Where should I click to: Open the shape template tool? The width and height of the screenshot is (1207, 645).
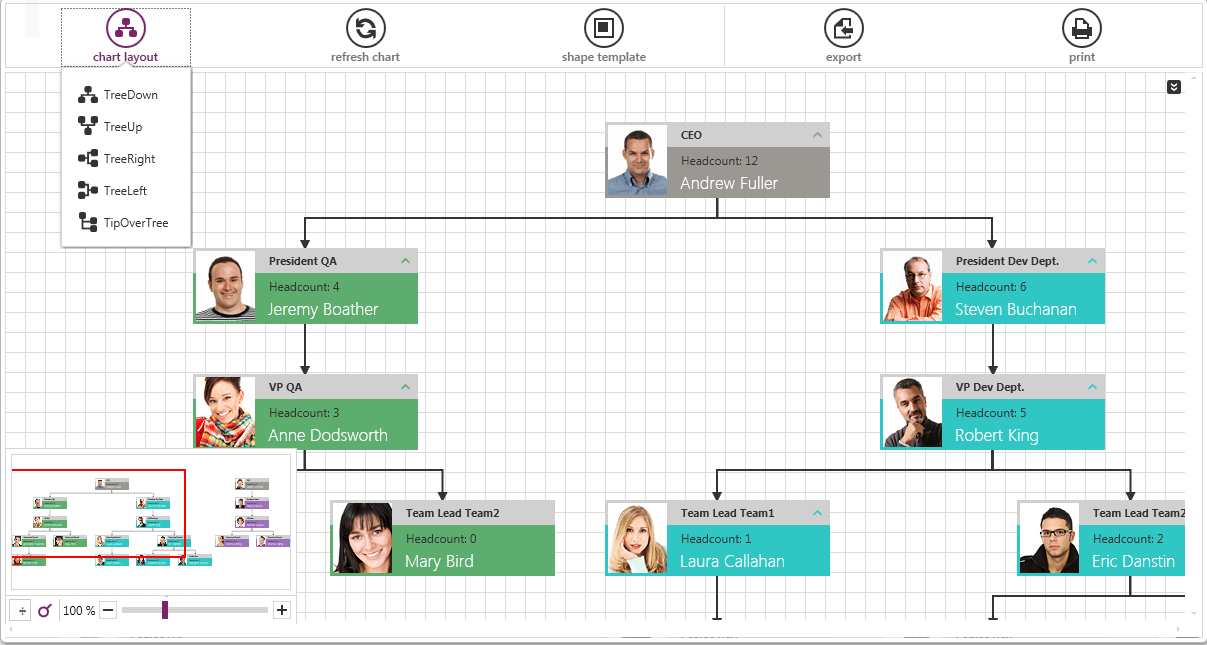click(x=603, y=29)
